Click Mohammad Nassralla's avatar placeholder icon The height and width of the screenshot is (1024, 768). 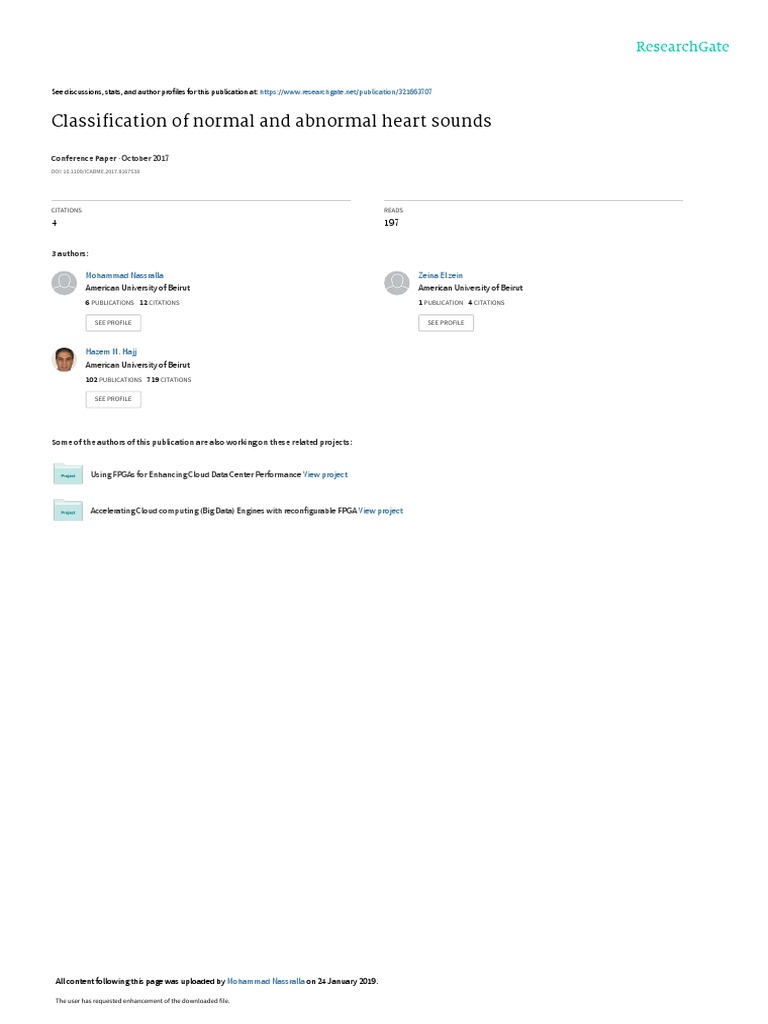(x=64, y=283)
